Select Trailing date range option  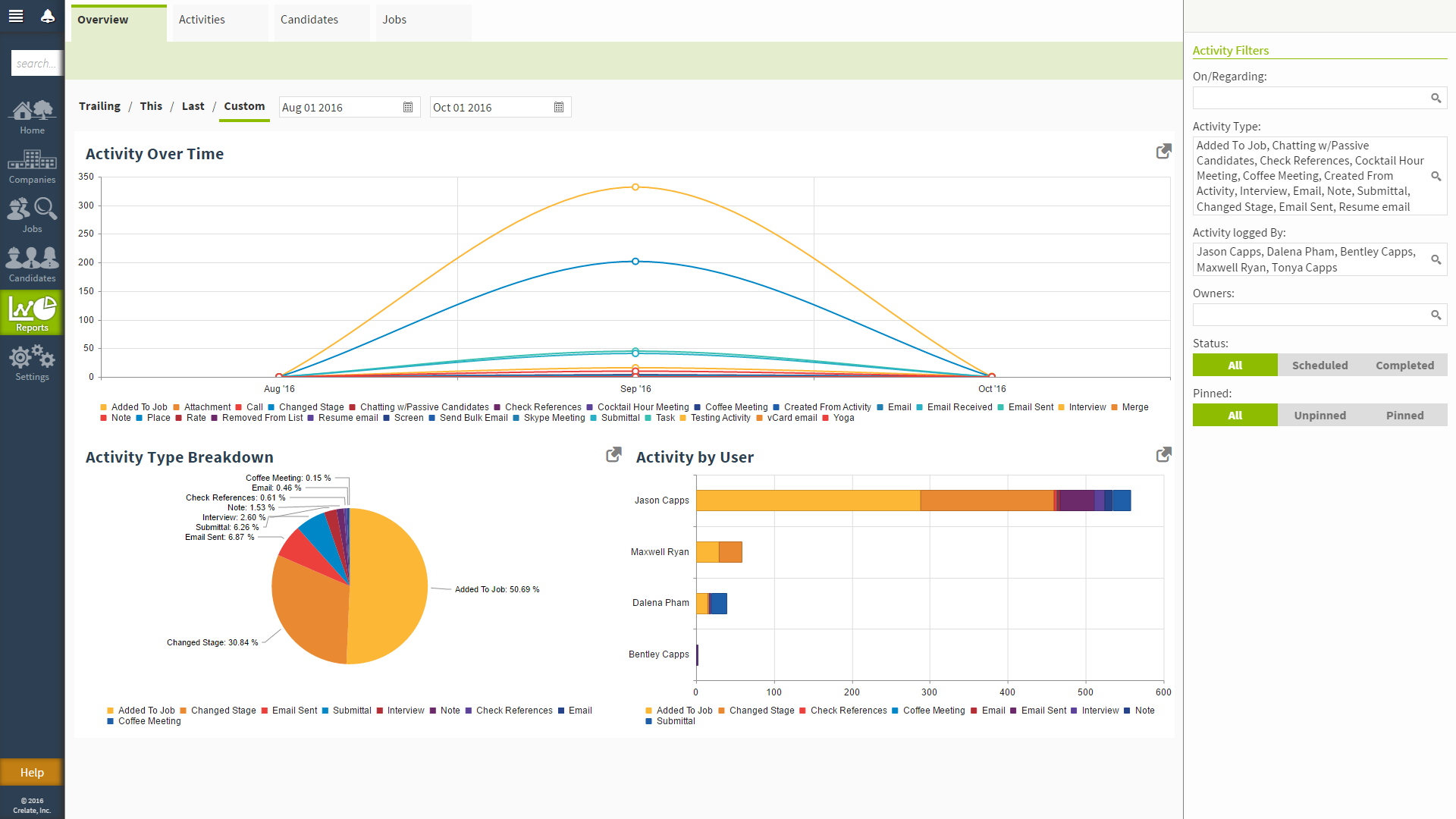click(x=99, y=106)
